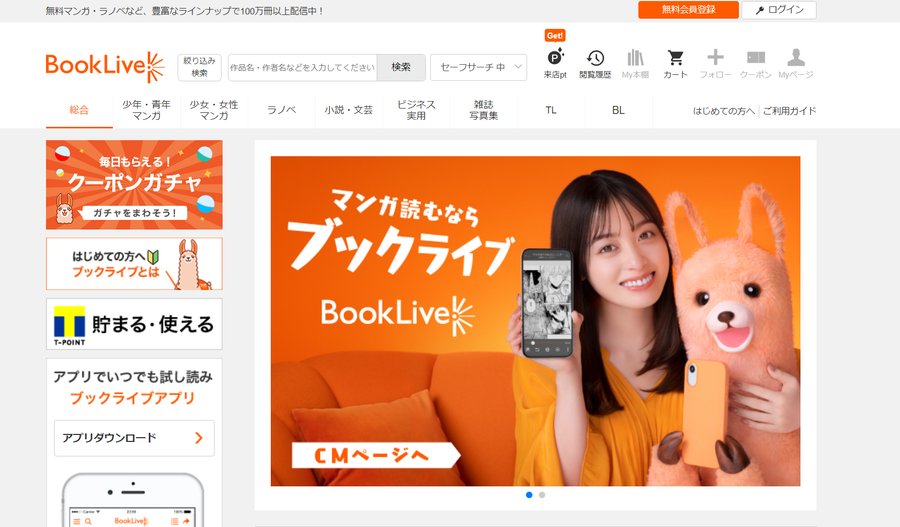Open the Myページ user icon
Viewport: 900px width, 527px height.
coord(796,63)
